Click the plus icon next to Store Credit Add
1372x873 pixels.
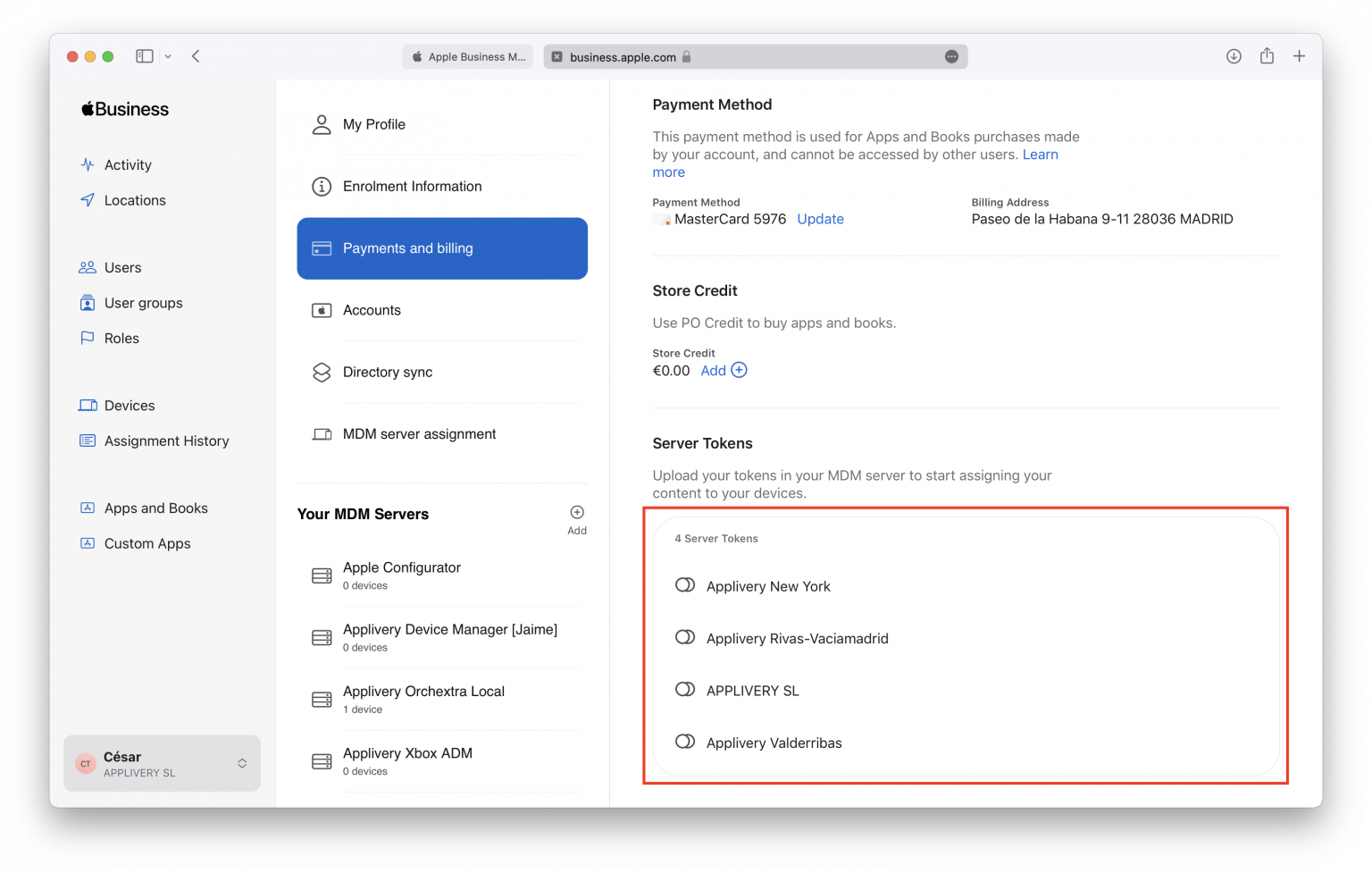739,370
